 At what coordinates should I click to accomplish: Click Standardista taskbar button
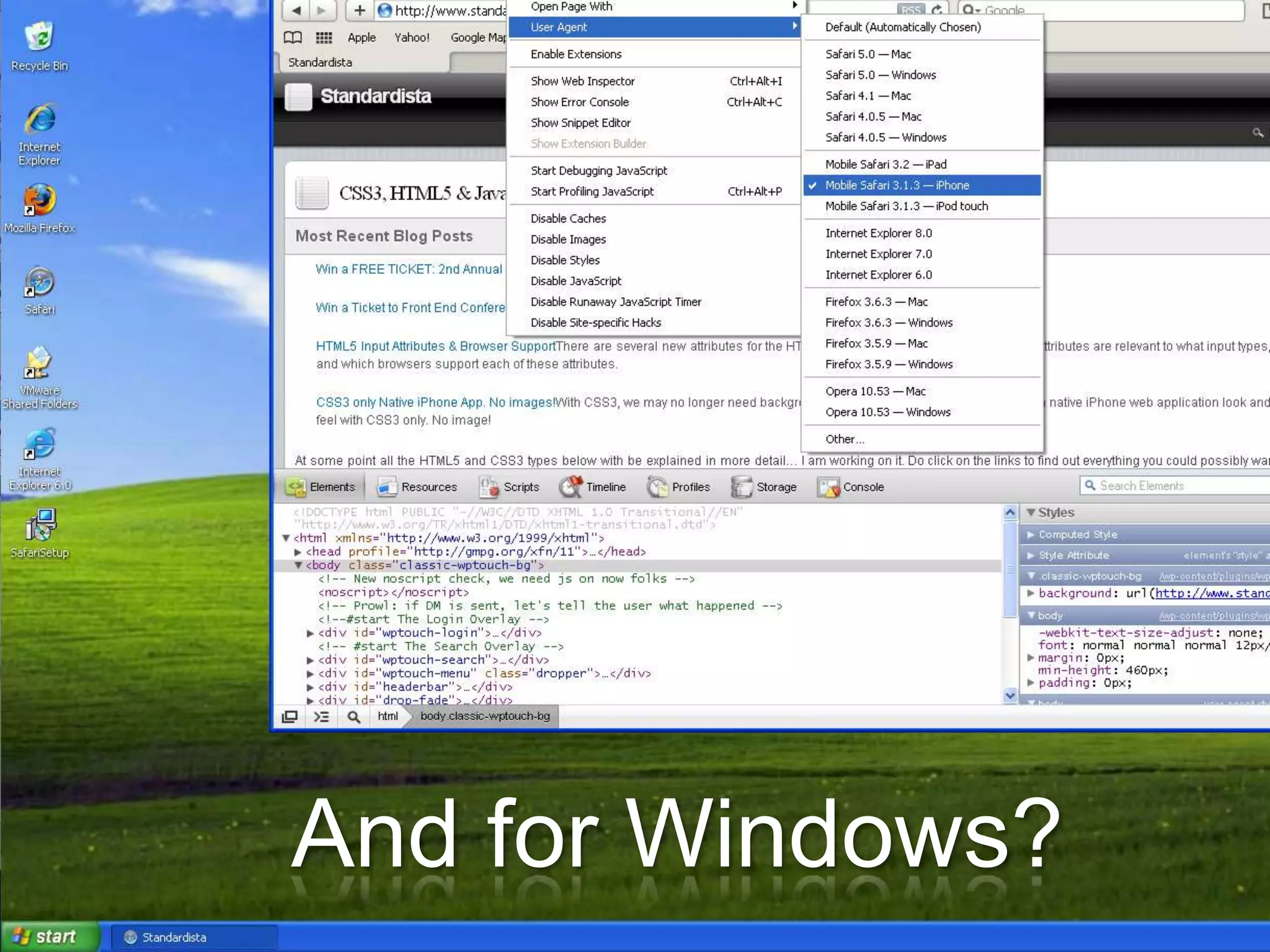193,937
